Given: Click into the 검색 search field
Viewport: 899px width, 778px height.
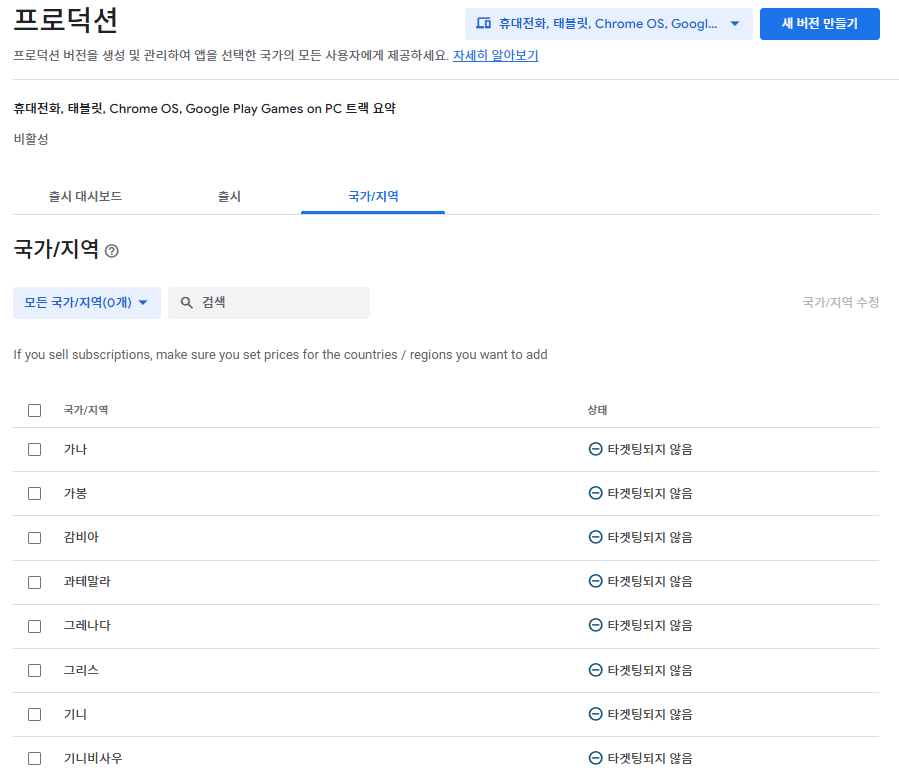Looking at the screenshot, I should (x=269, y=303).
